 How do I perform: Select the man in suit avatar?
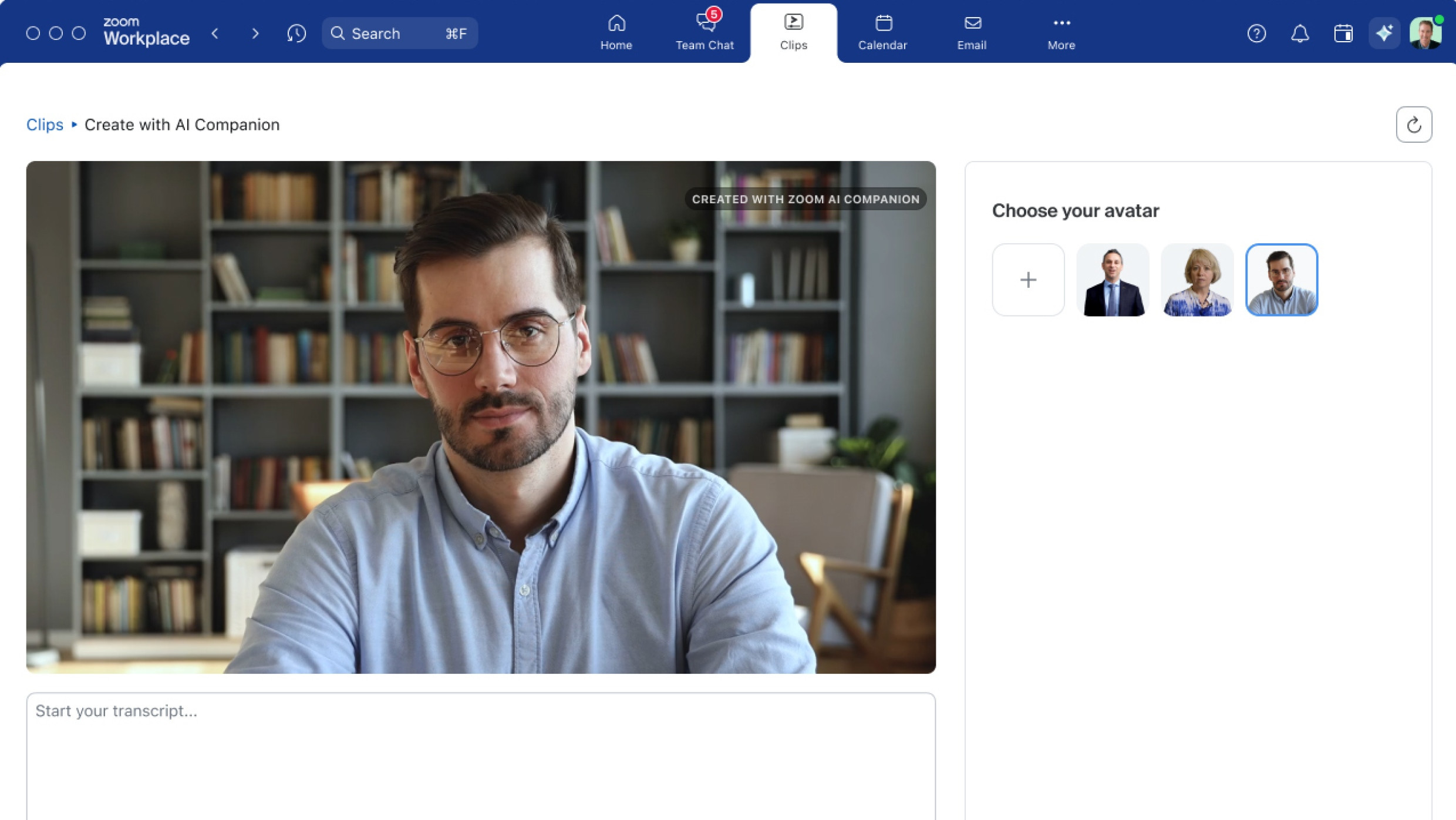tap(1113, 280)
